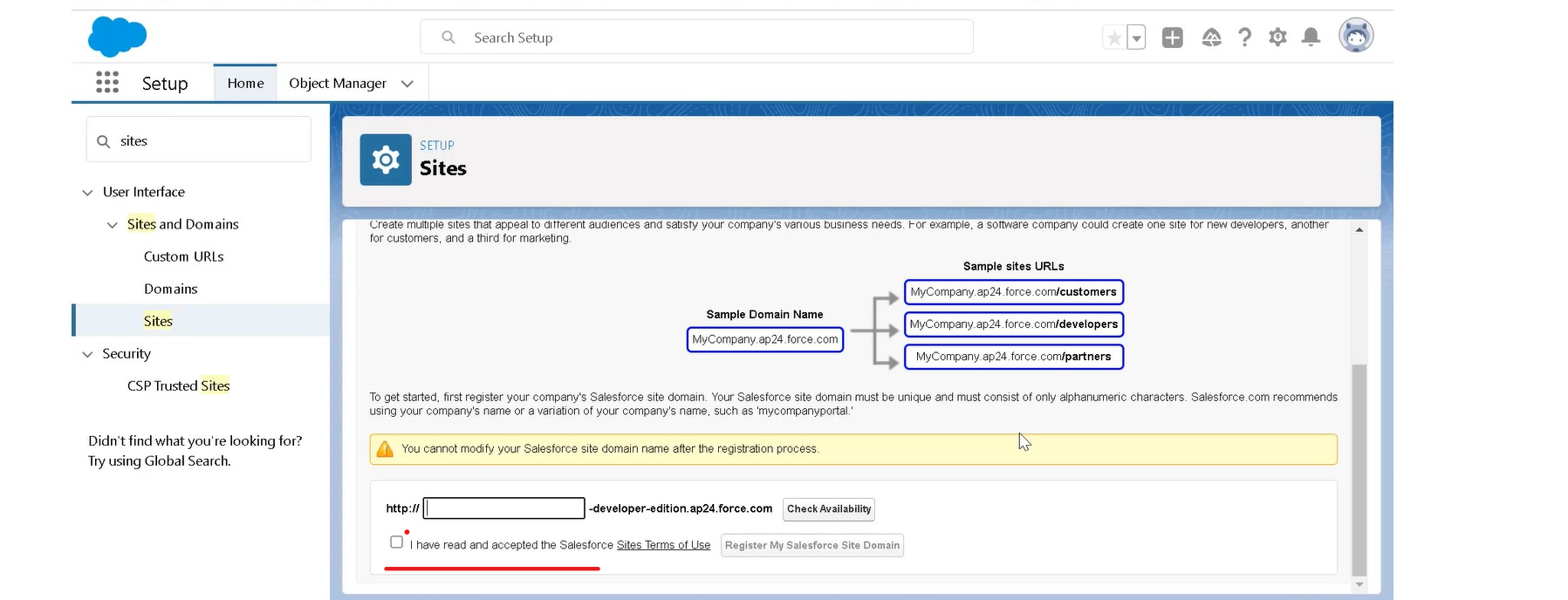Click Register My Salesforce Site Domain
Viewport: 1568px width, 600px height.
pos(812,546)
